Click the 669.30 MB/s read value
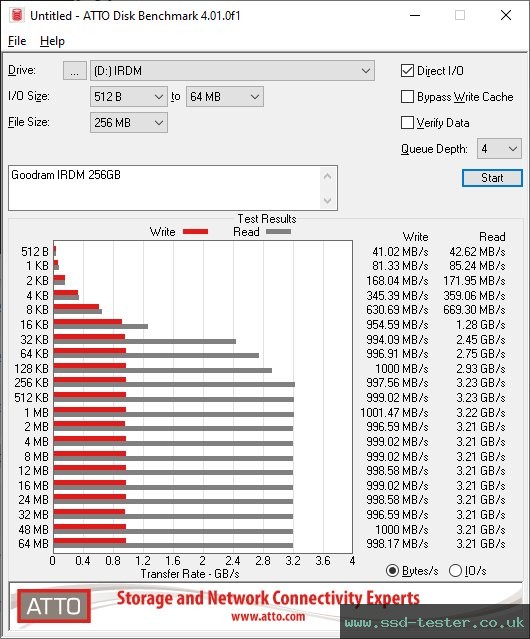Viewport: 530px width, 639px height. point(474,310)
